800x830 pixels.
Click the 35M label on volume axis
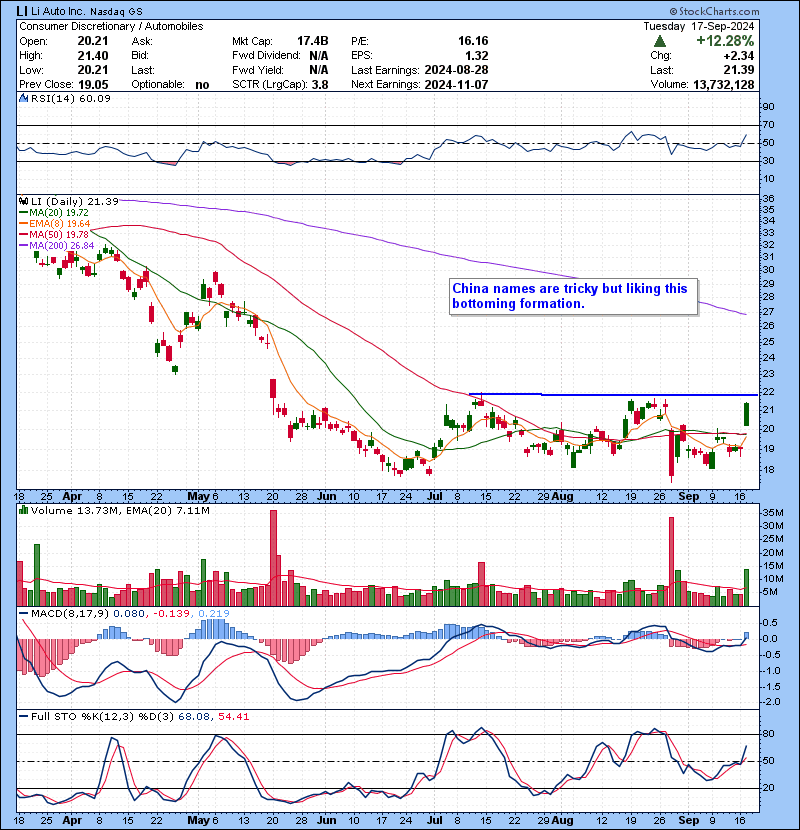pos(772,512)
